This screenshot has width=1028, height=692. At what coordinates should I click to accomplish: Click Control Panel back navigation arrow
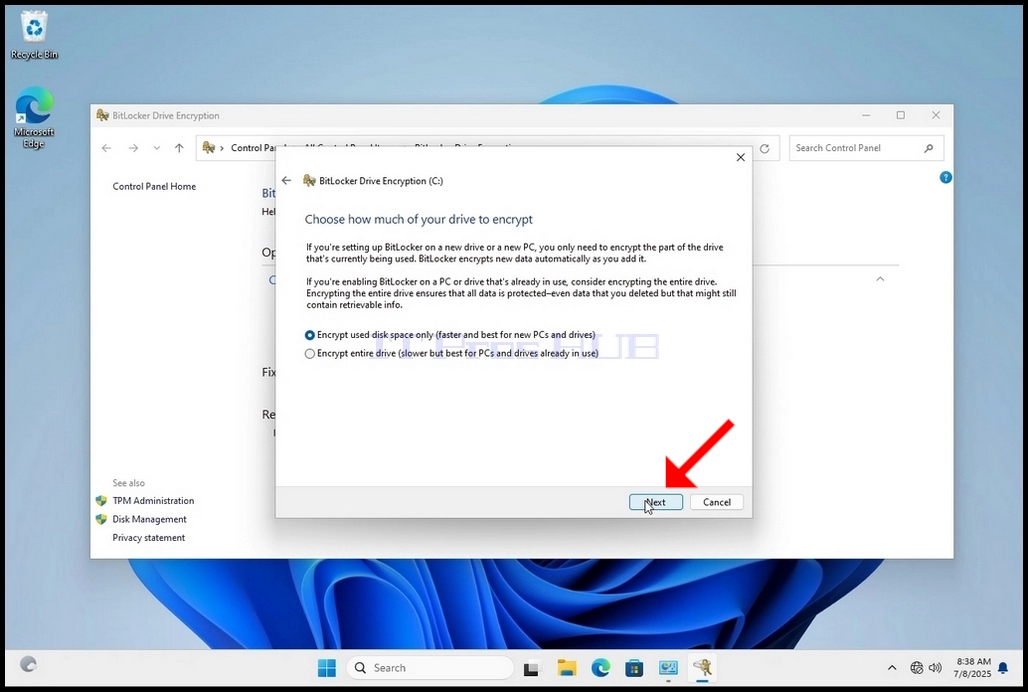(x=106, y=148)
